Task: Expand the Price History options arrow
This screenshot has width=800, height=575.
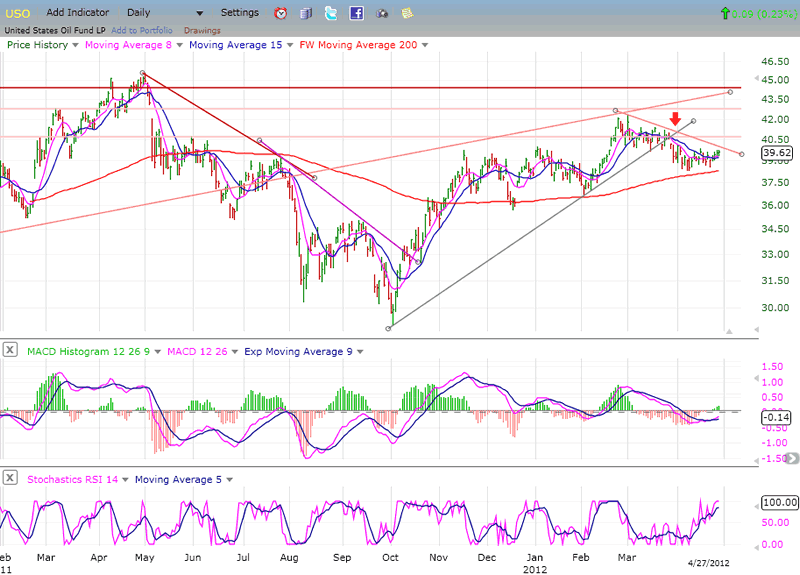Action: click(x=76, y=45)
